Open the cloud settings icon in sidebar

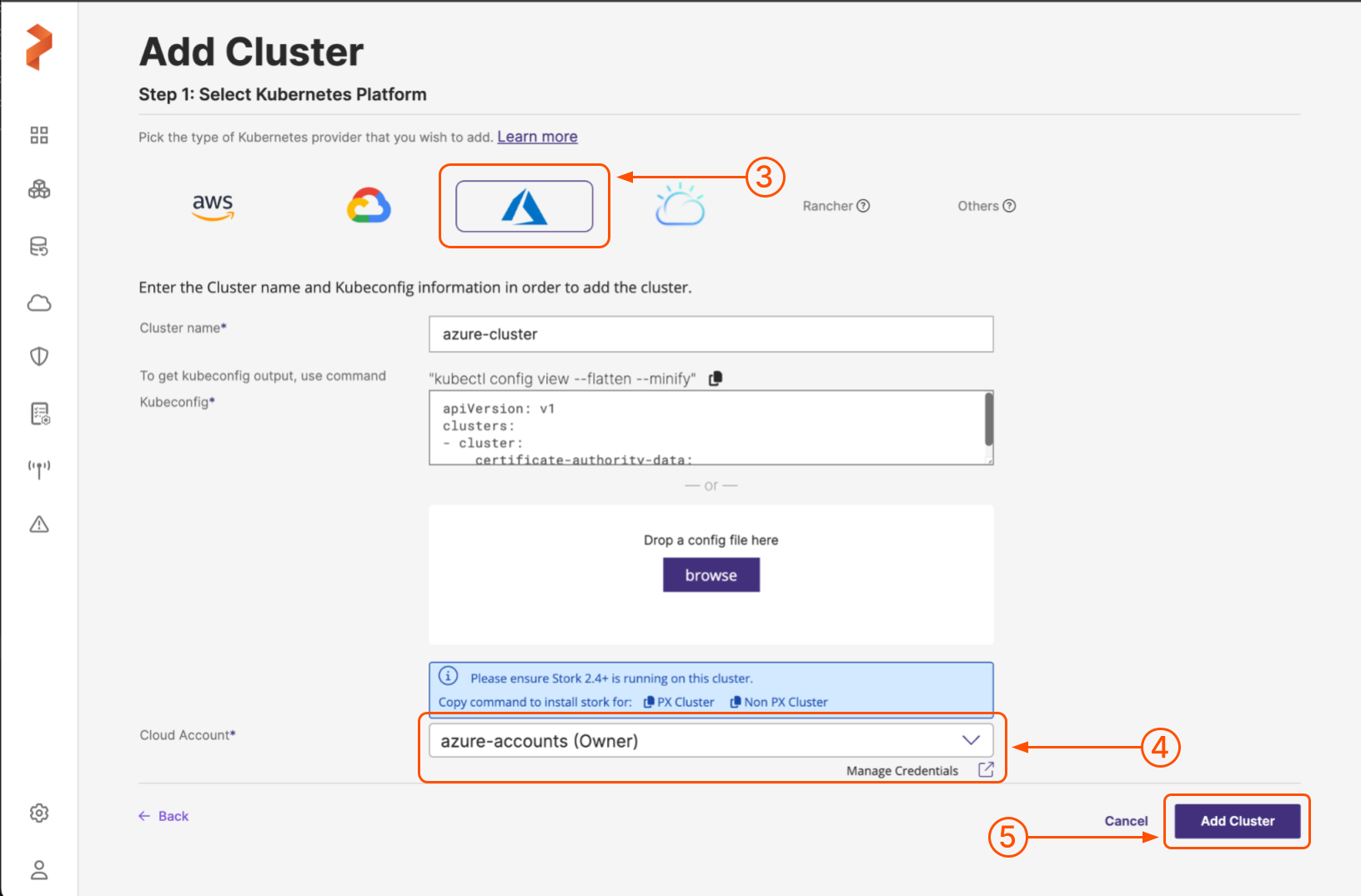coord(39,303)
